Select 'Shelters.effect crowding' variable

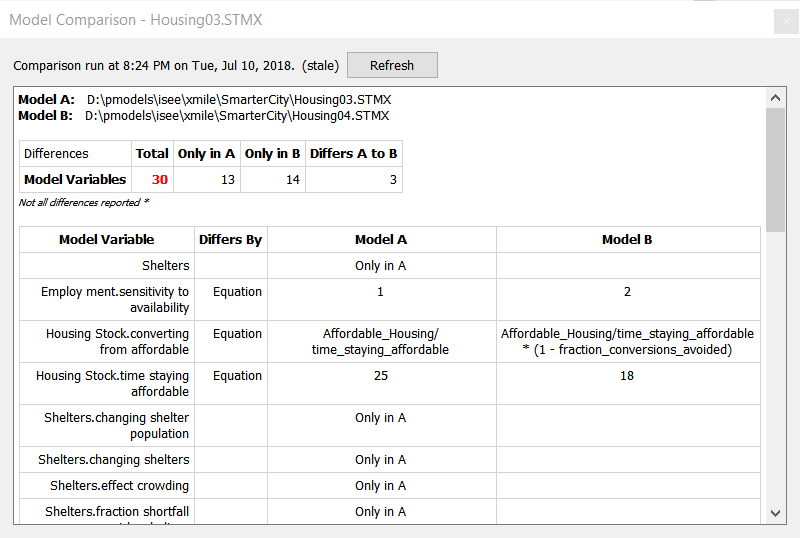pos(119,485)
